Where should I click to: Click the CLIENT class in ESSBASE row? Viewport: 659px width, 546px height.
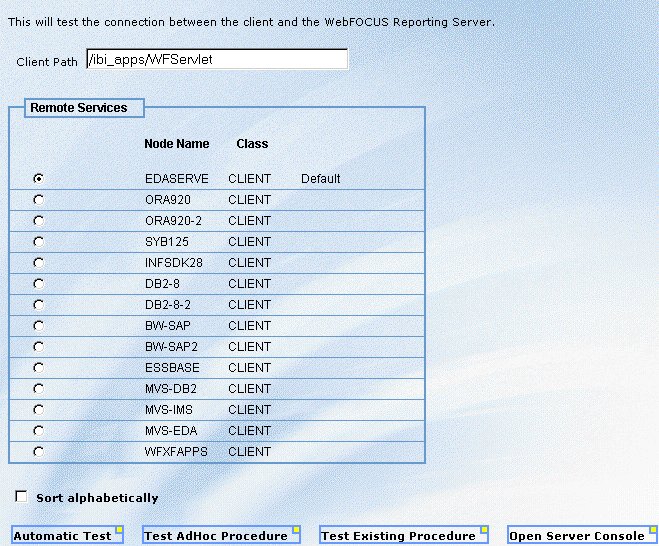click(249, 368)
